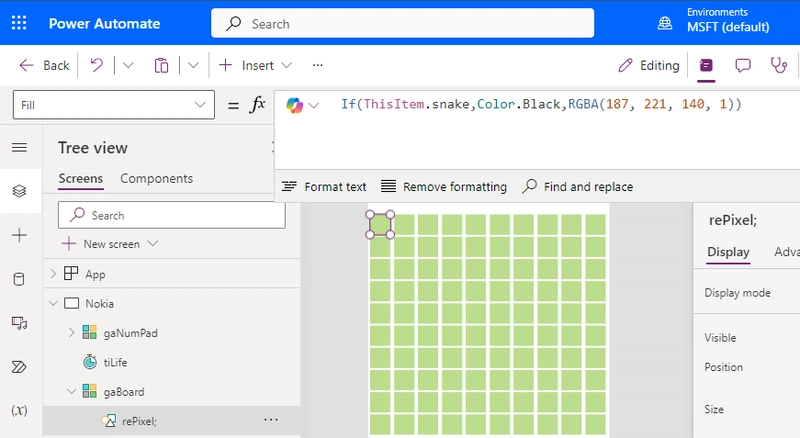
Task: Open the app launcher waffle icon
Action: click(x=19, y=23)
